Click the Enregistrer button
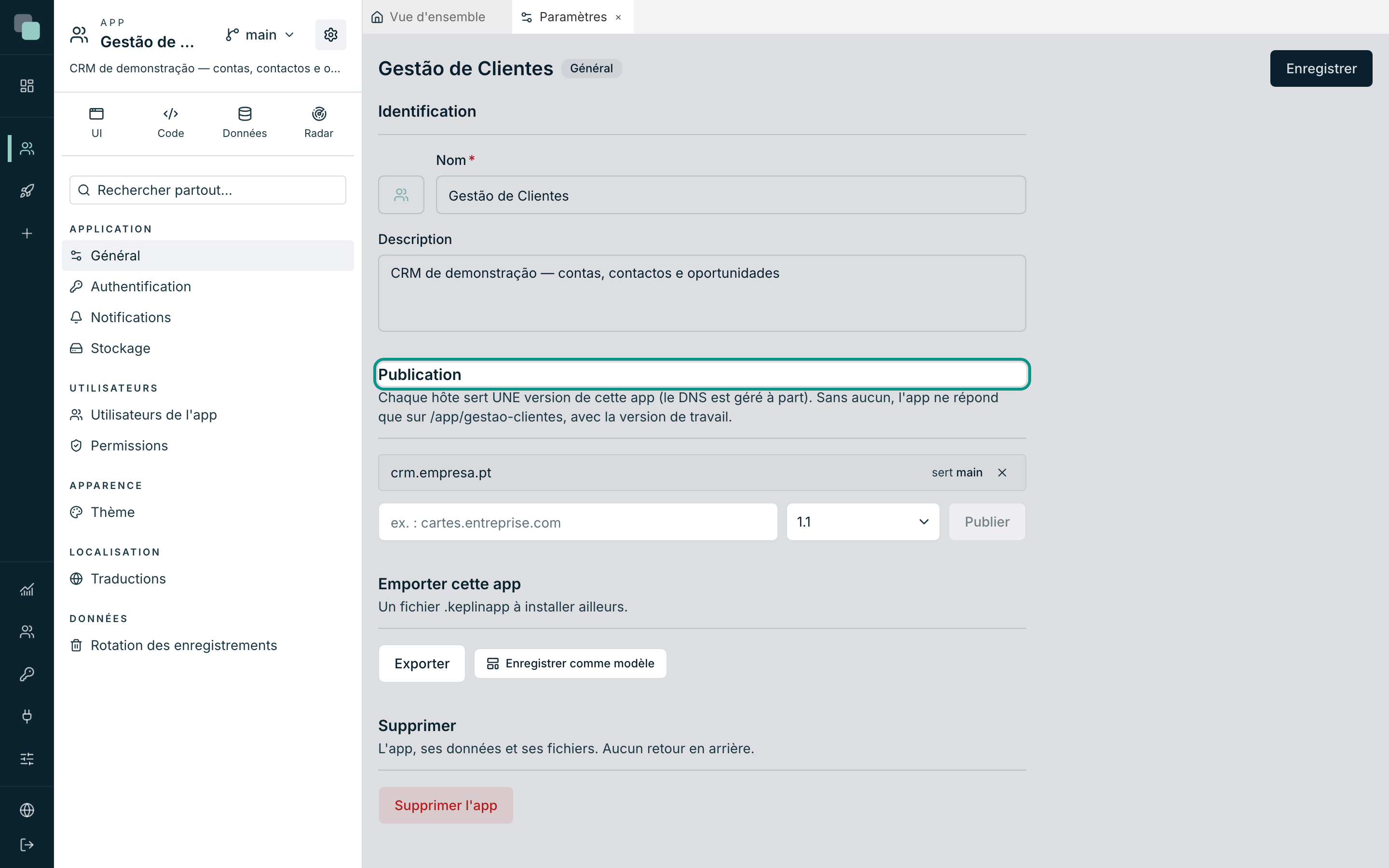The height and width of the screenshot is (868, 1389). 1321,68
